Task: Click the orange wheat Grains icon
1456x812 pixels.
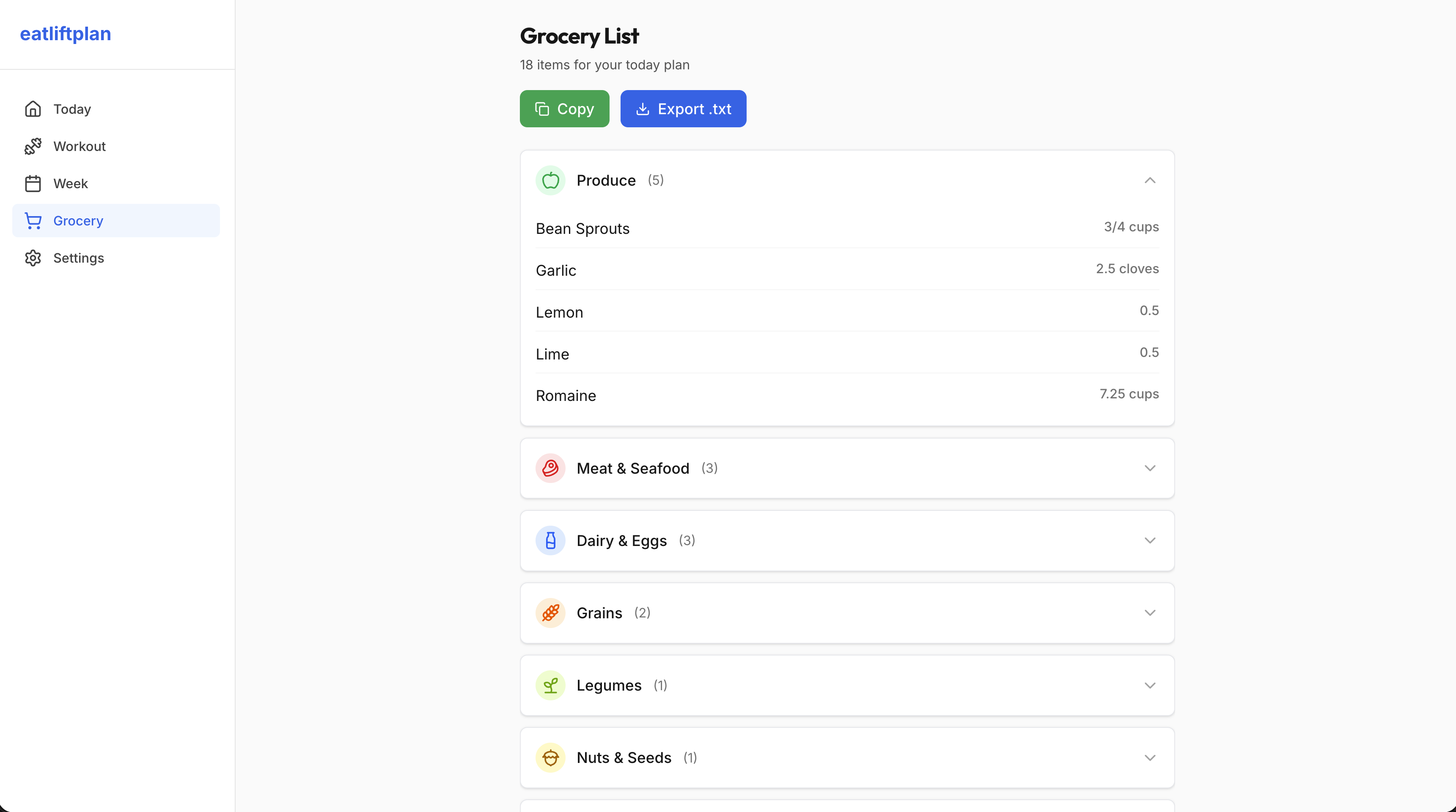Action: 550,612
